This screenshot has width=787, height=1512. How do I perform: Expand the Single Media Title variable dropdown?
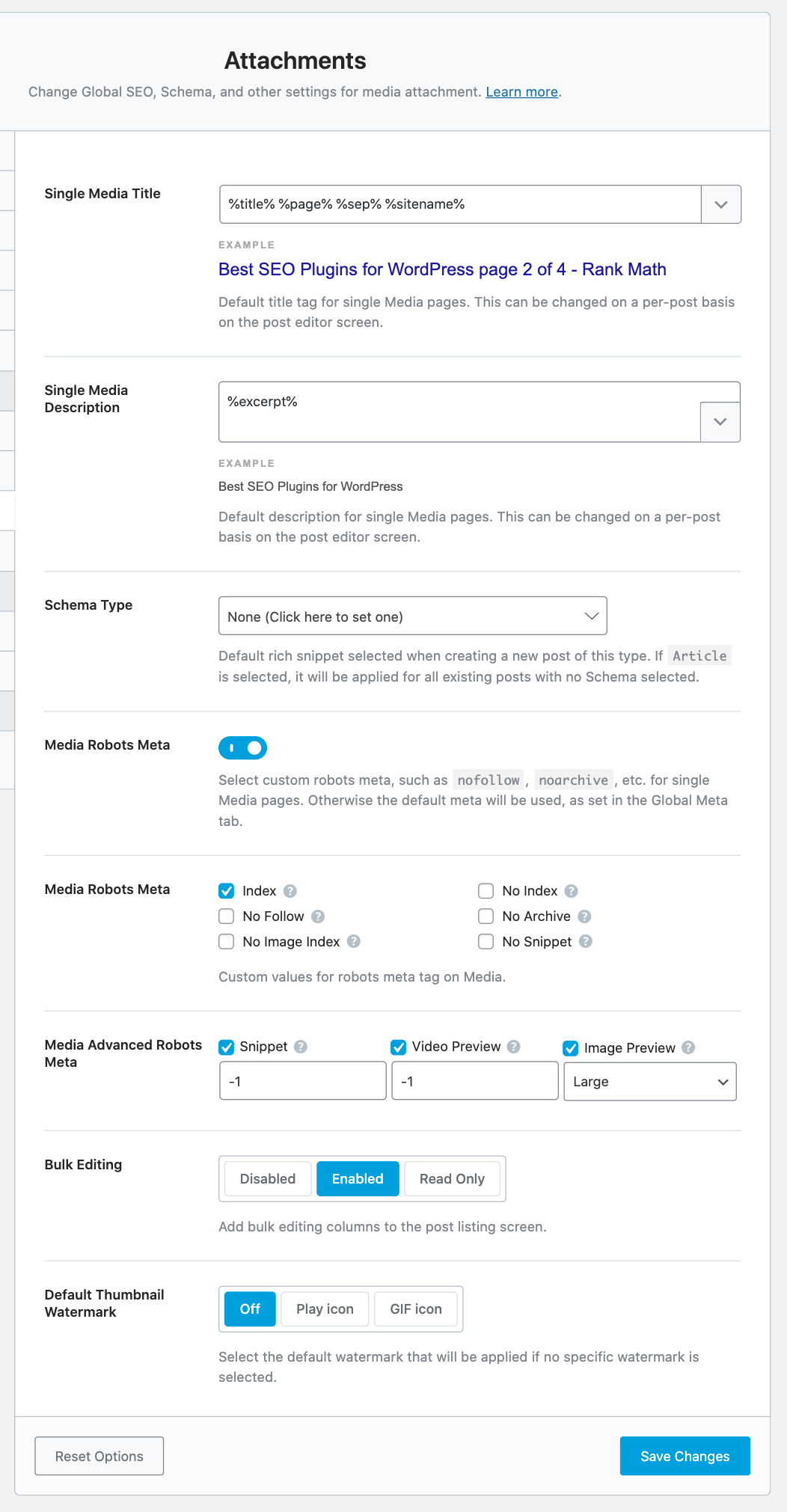point(720,203)
